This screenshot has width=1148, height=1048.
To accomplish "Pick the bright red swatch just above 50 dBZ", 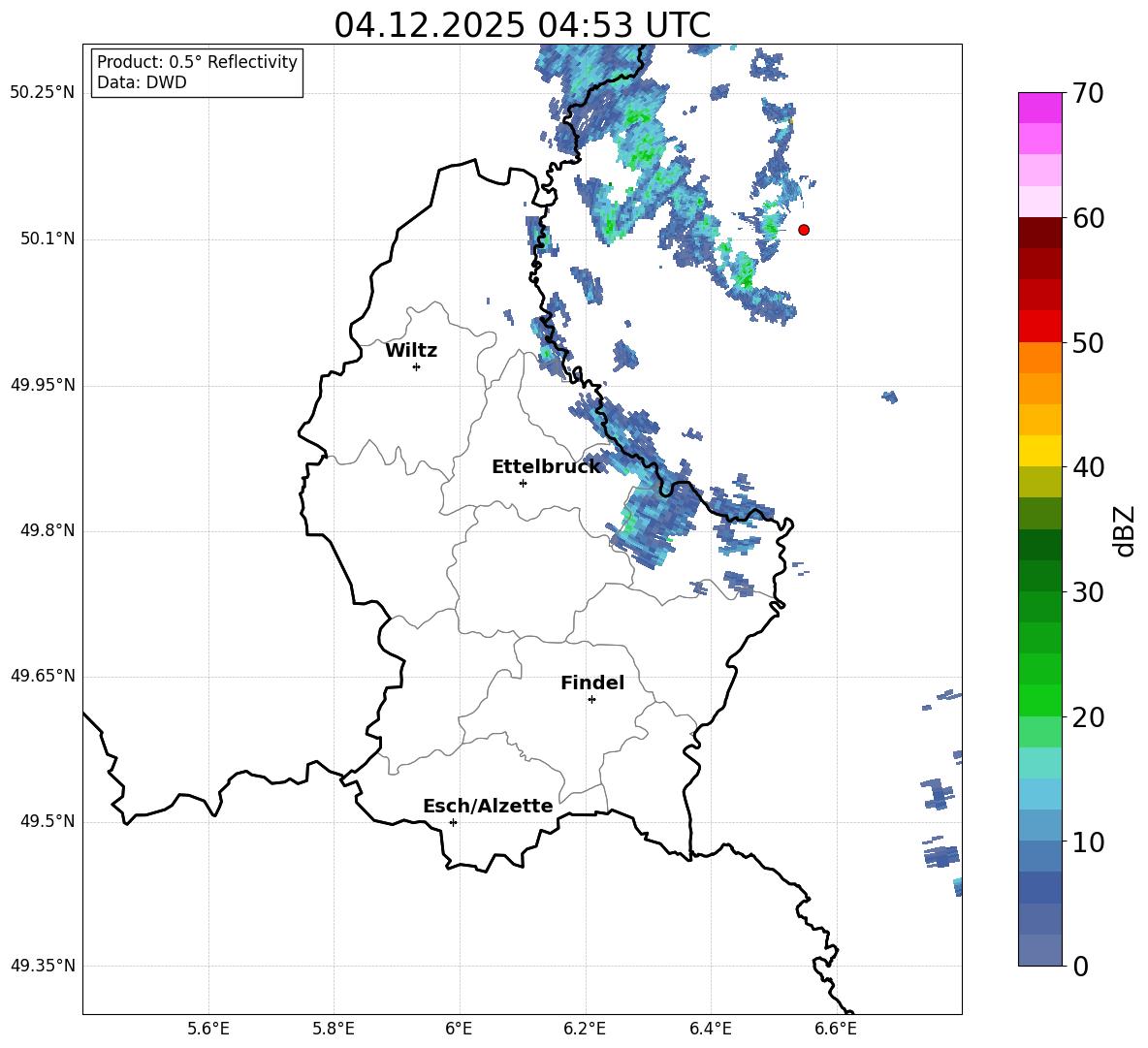I will point(1039,327).
